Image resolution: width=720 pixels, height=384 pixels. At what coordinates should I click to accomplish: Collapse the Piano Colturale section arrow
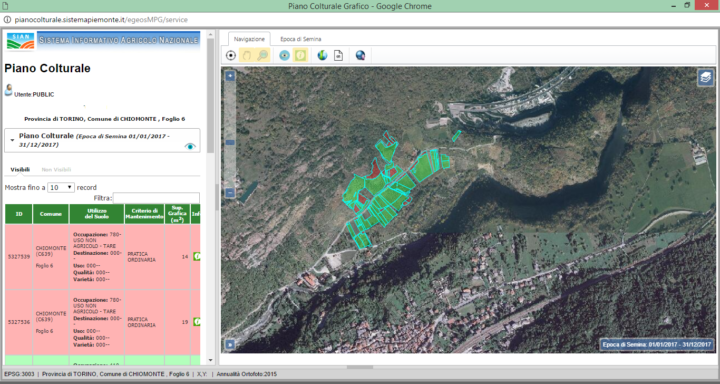point(12,140)
